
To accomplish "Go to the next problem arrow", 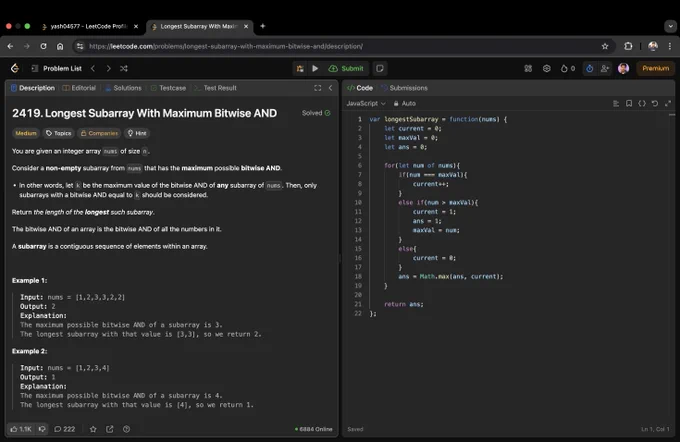I will click(108, 69).
